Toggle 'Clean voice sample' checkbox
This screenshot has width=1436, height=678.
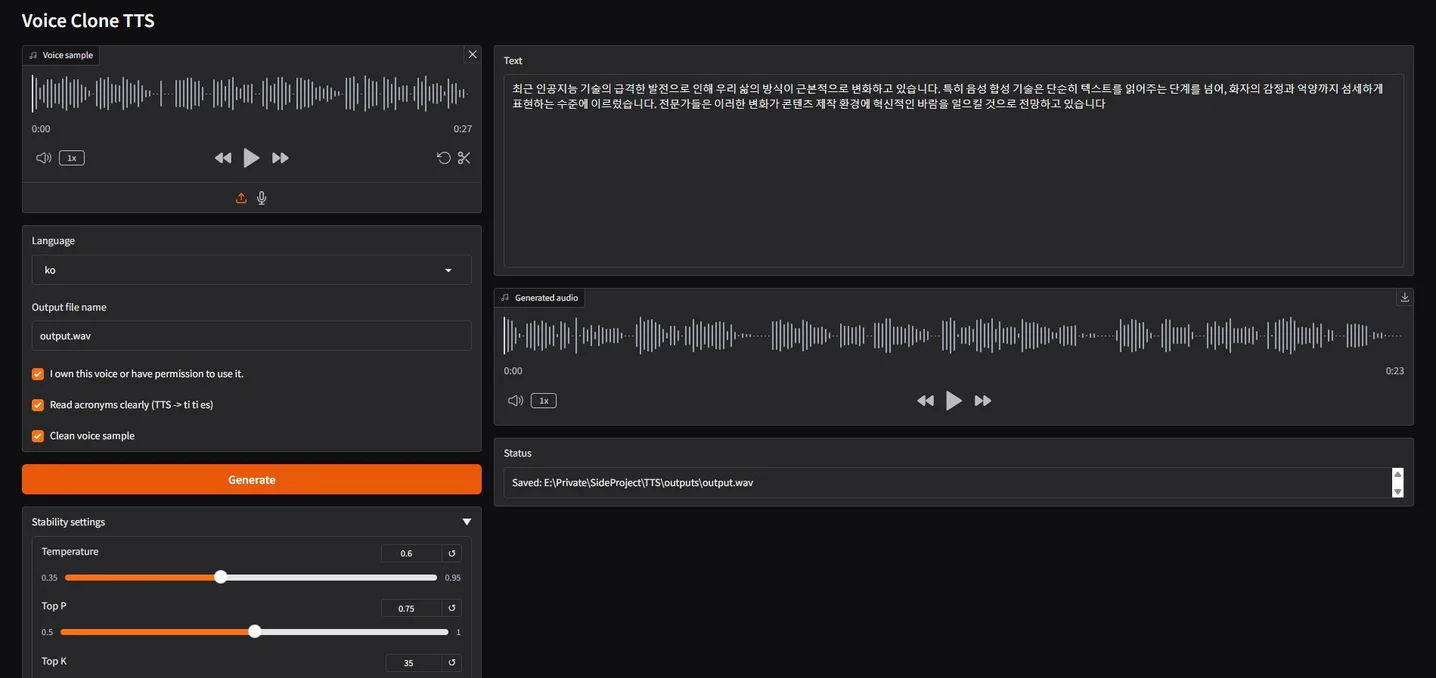tap(38, 436)
